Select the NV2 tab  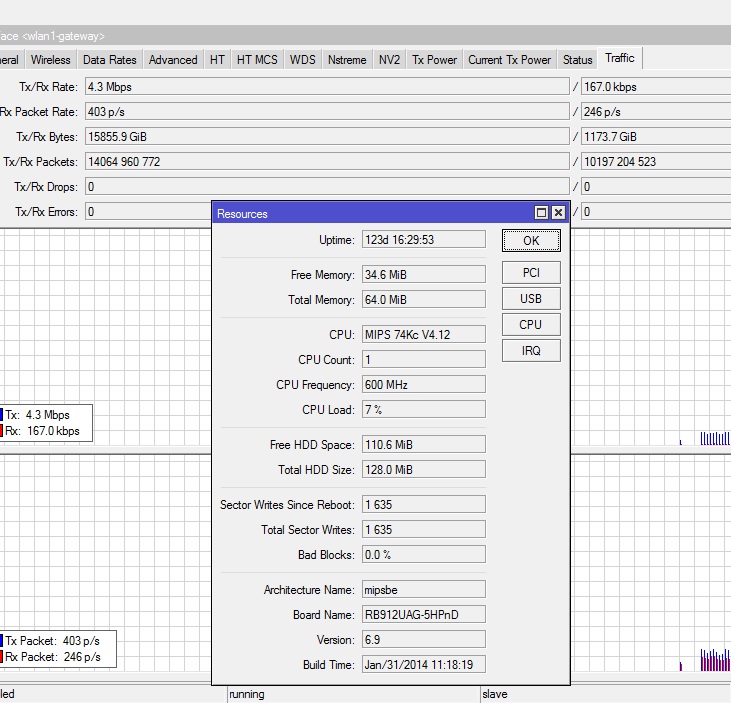pos(389,60)
